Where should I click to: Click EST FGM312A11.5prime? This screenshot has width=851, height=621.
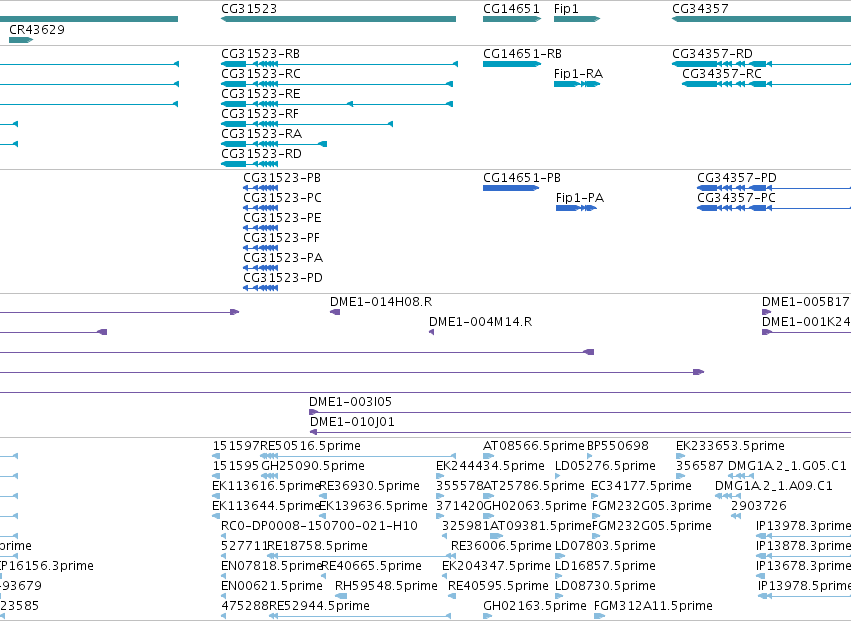653,606
